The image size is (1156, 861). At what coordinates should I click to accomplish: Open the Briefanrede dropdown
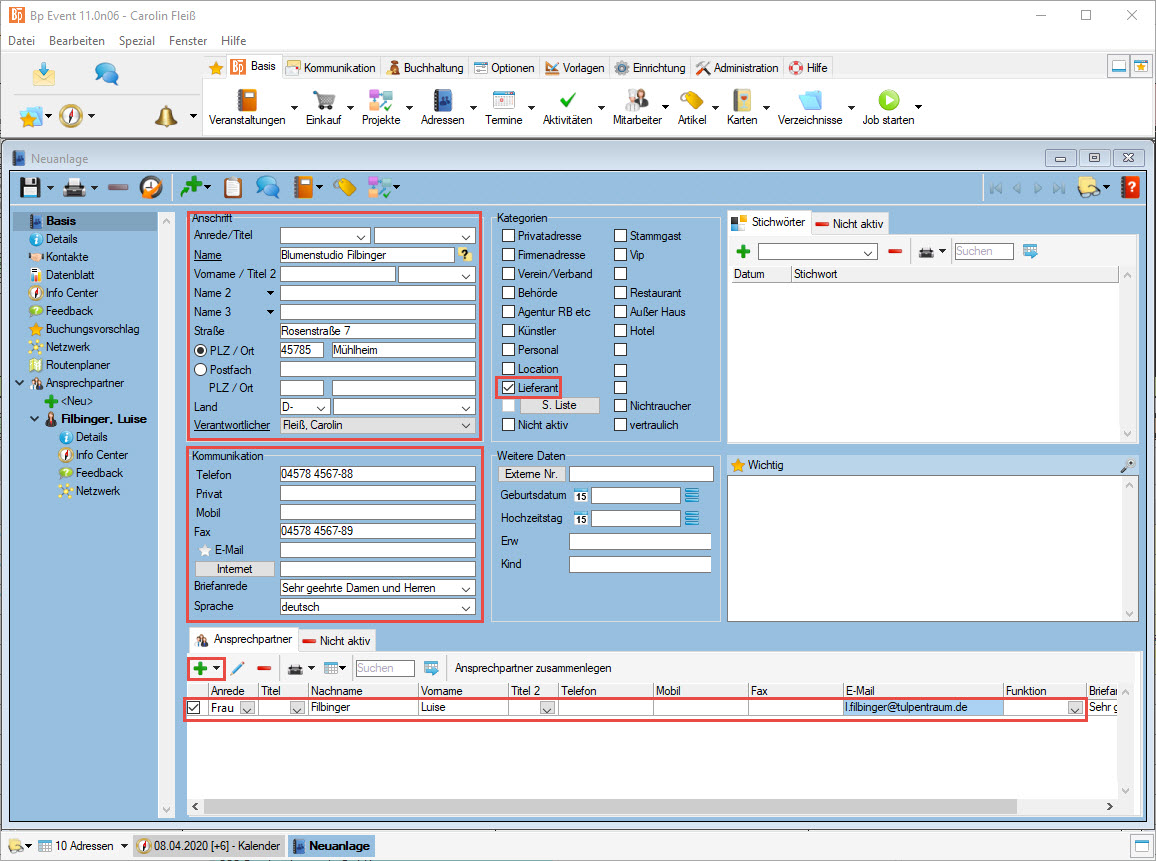click(466, 588)
